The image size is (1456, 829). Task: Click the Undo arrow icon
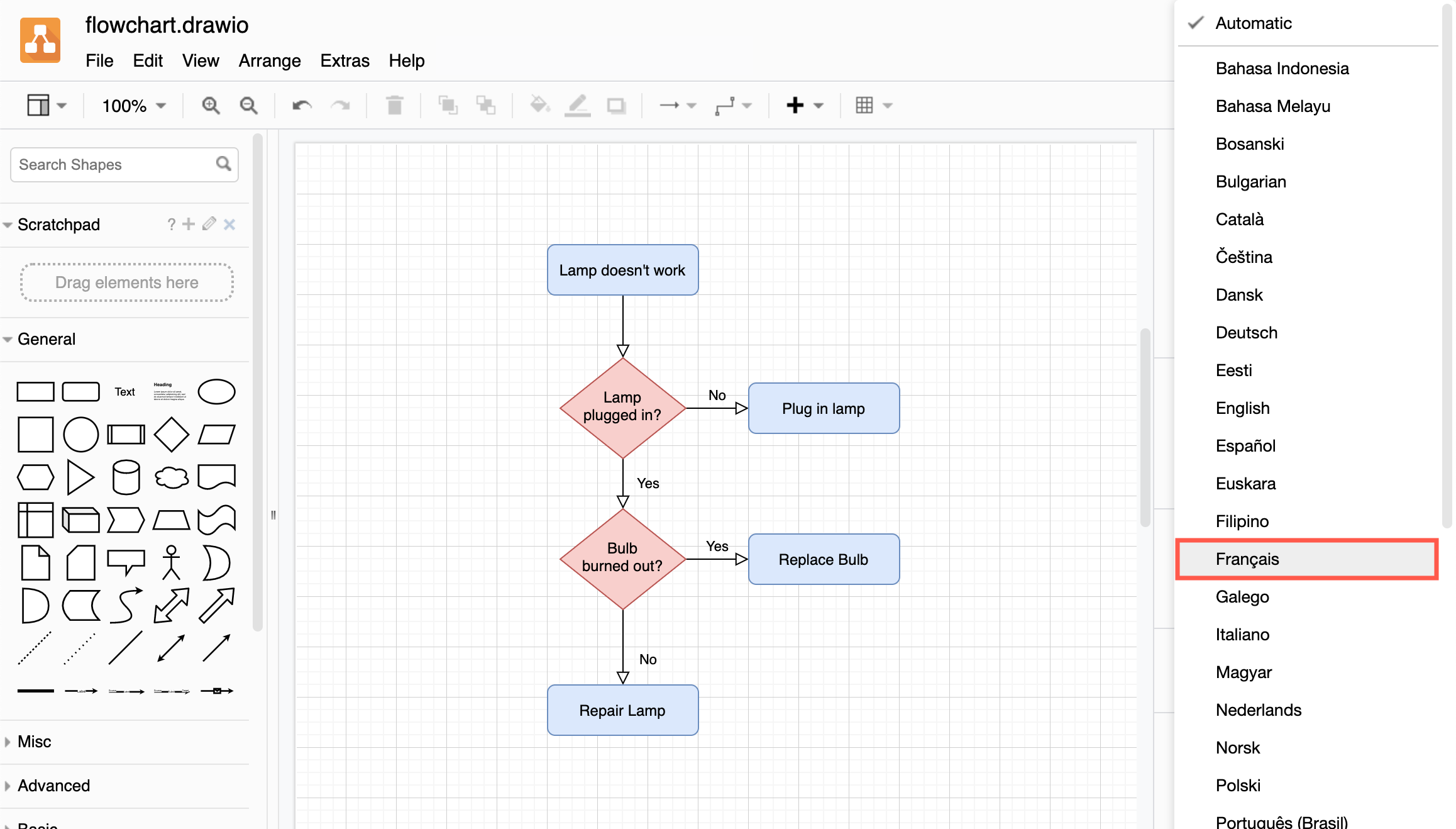[x=302, y=106]
